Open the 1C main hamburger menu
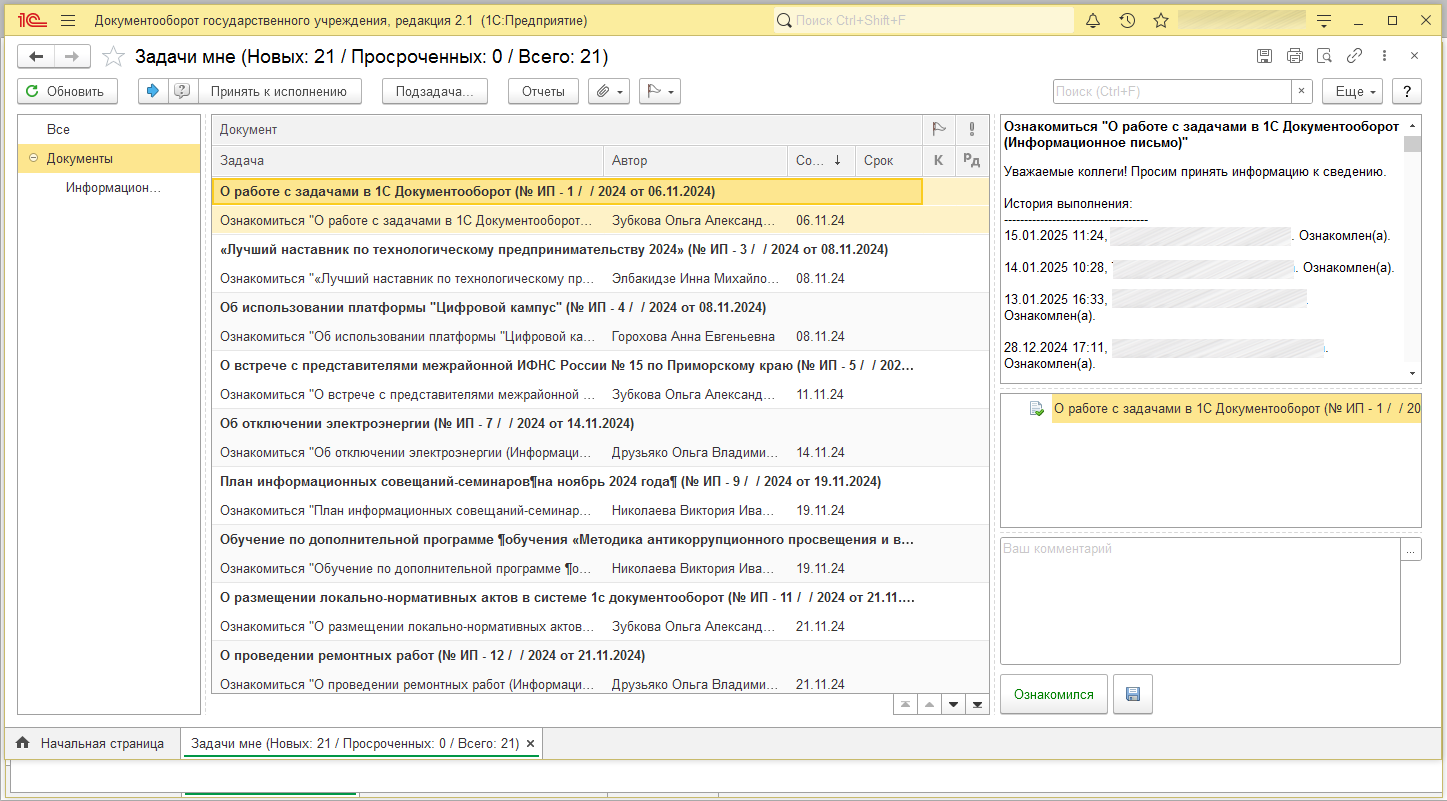 click(68, 20)
